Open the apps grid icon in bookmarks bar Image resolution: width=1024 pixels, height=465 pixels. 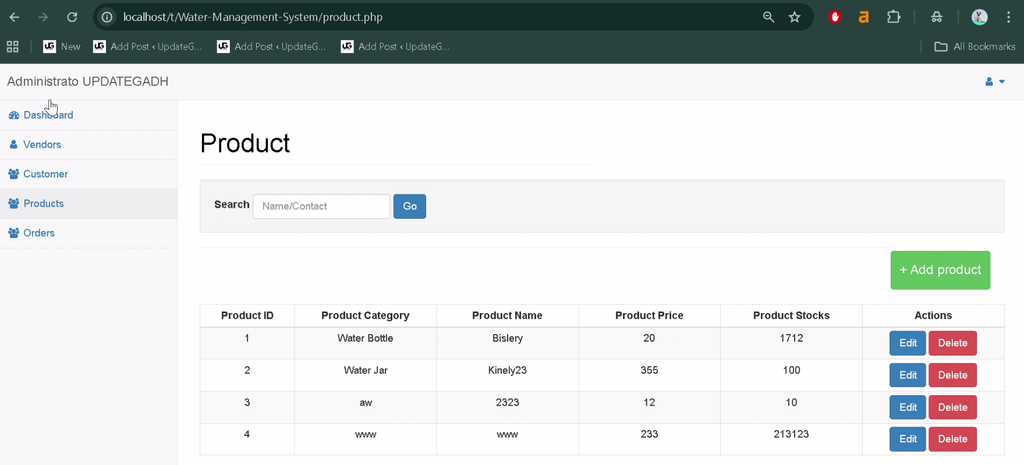point(12,46)
